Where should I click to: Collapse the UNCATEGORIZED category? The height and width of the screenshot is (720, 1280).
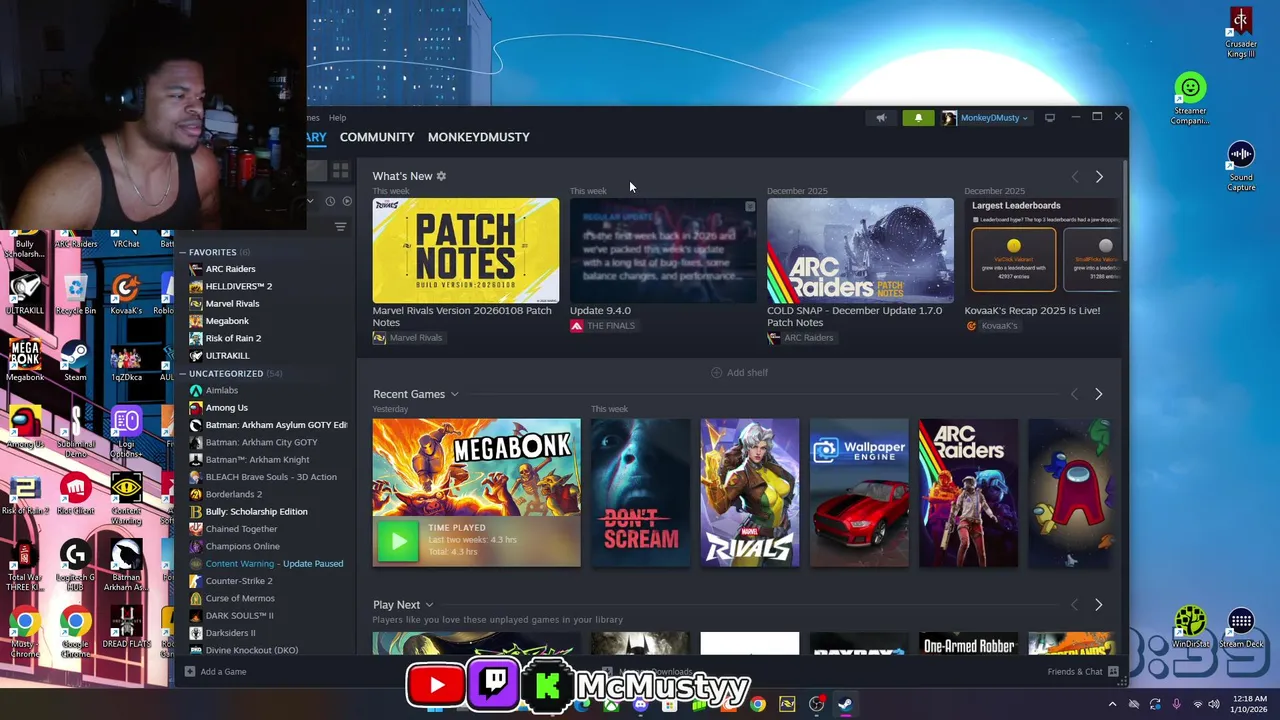183,374
